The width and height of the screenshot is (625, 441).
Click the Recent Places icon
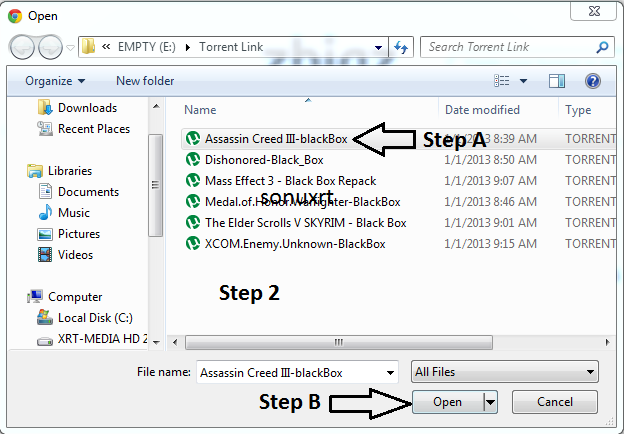point(45,129)
